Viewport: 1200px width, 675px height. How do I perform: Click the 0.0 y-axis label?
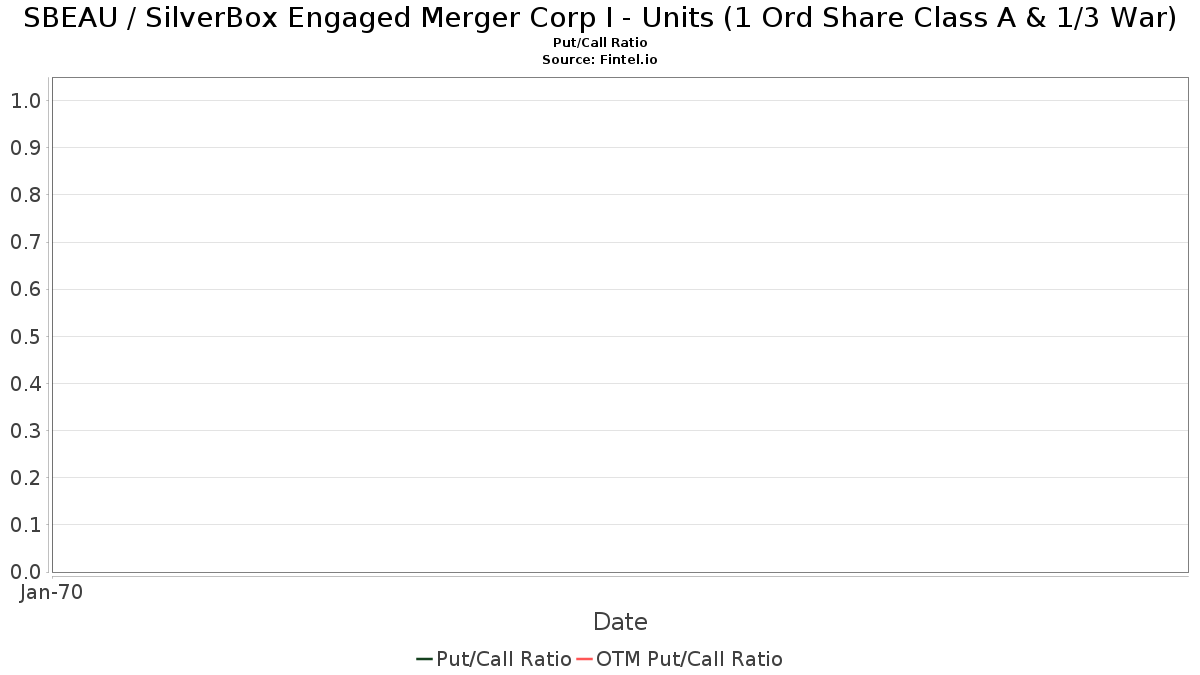[x=25, y=572]
